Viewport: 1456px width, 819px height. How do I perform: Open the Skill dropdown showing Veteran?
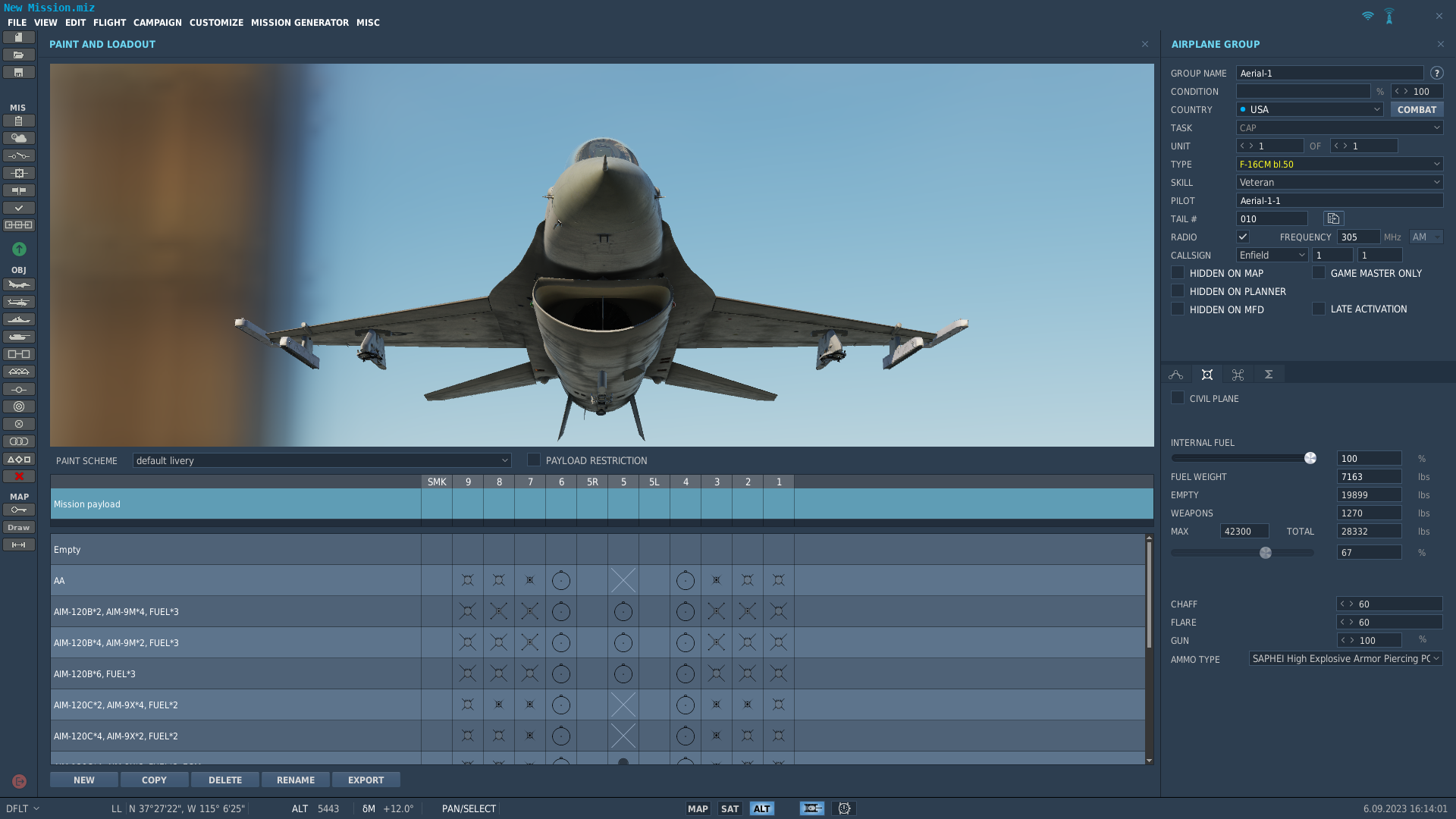coord(1339,182)
